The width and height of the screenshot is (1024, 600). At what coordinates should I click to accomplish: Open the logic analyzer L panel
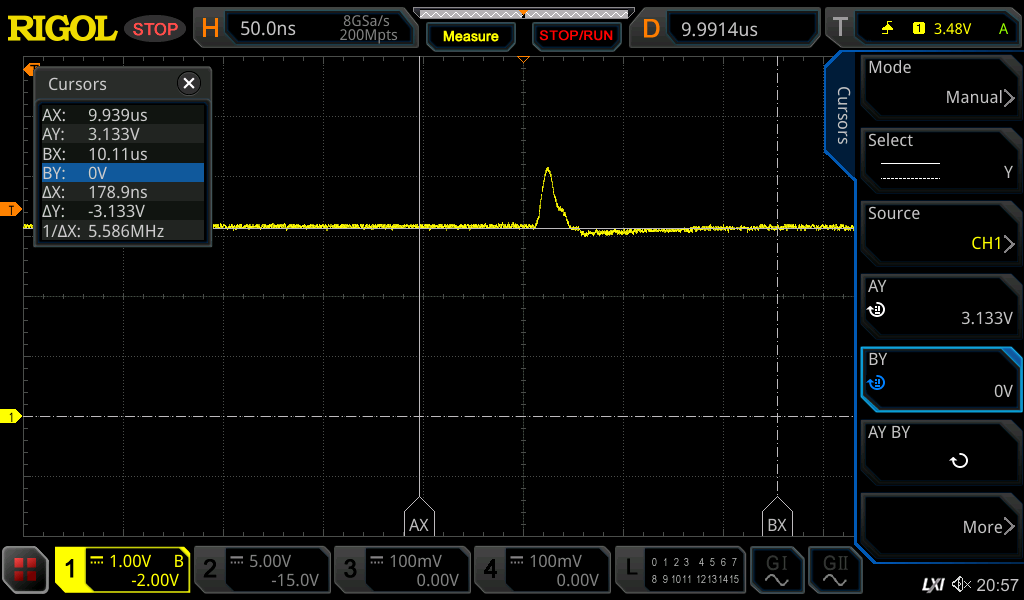(x=680, y=571)
